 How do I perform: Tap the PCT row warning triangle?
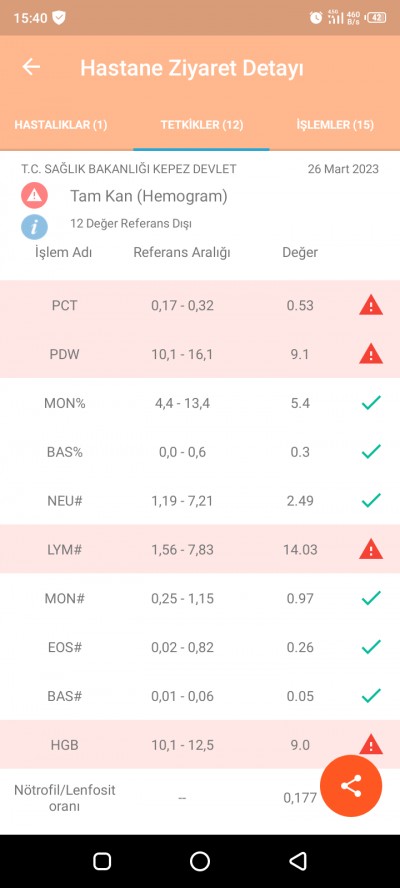click(x=371, y=306)
